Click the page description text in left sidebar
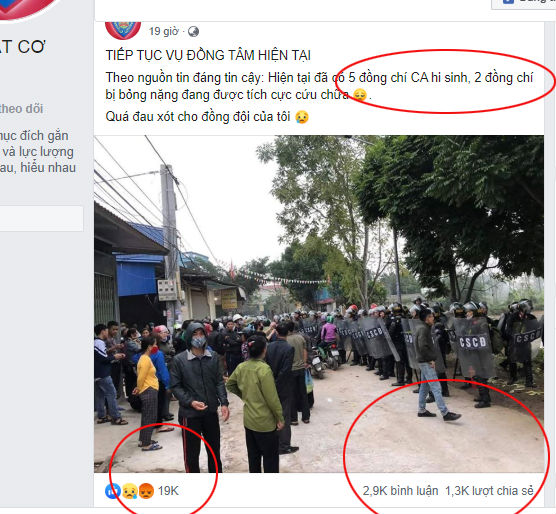The image size is (556, 514). click(x=38, y=151)
